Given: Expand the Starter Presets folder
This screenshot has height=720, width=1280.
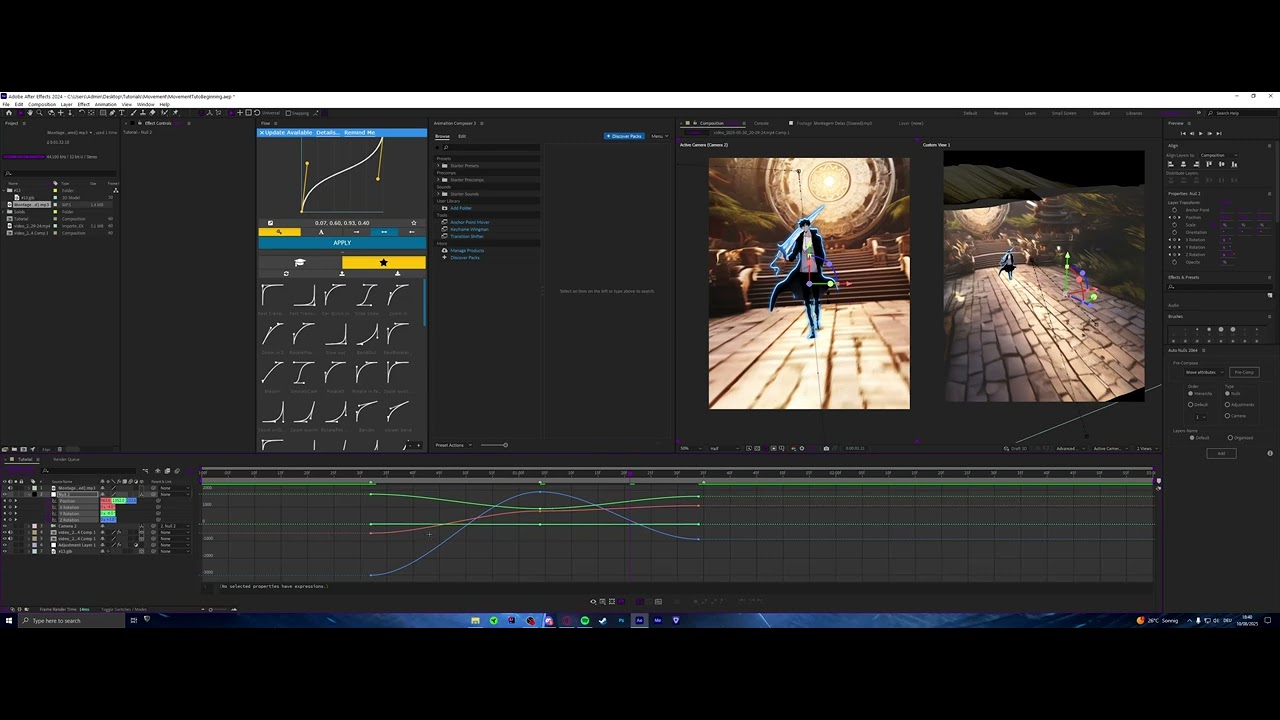Looking at the screenshot, I should [x=438, y=166].
